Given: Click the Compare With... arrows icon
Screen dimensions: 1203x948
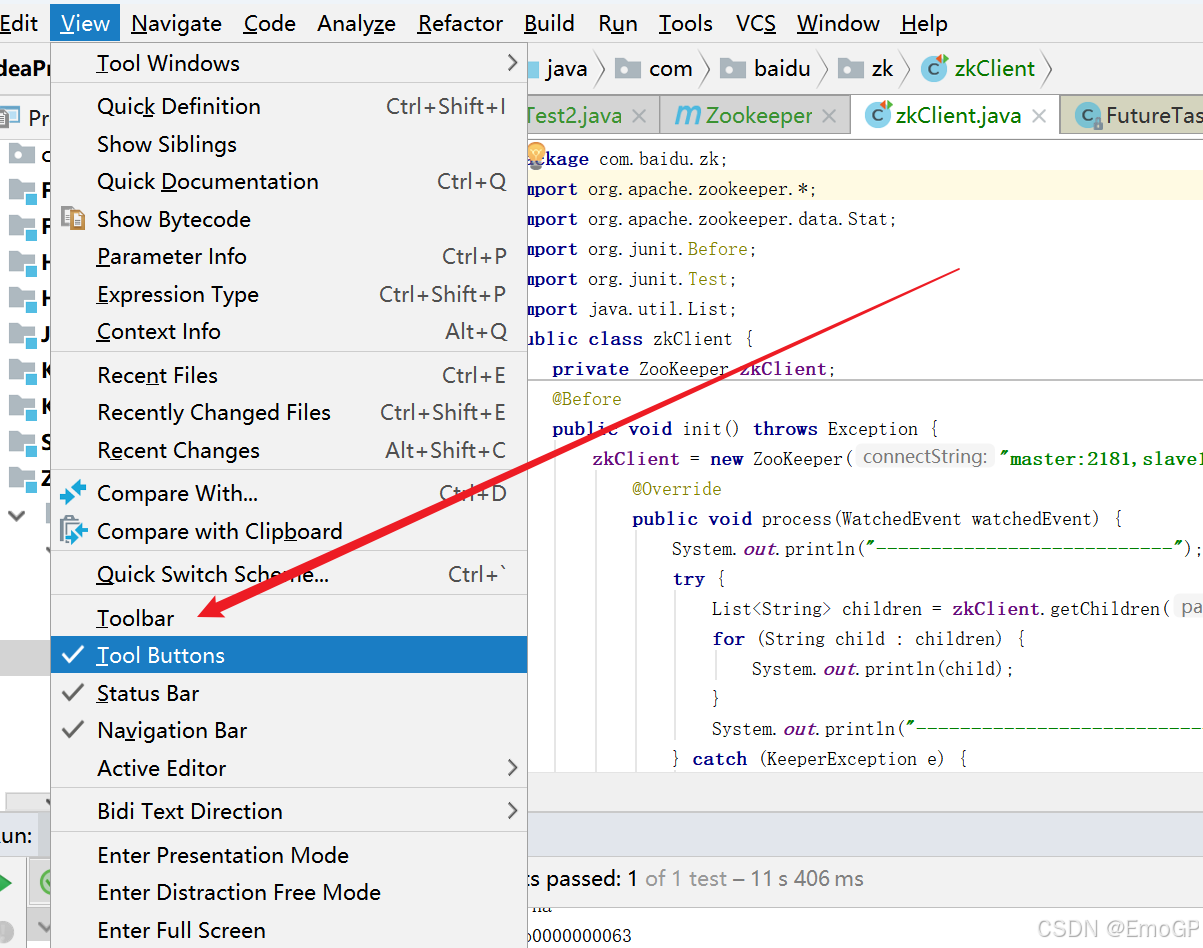Looking at the screenshot, I should tap(73, 493).
